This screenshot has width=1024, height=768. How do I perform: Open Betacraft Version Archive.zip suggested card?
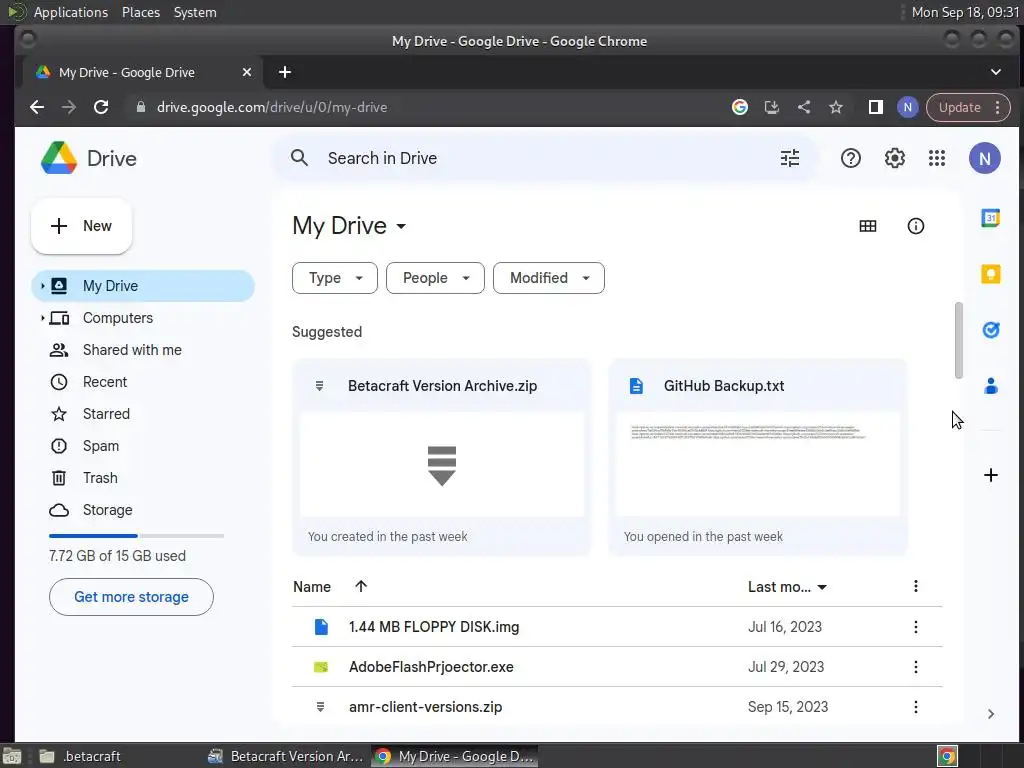(441, 457)
